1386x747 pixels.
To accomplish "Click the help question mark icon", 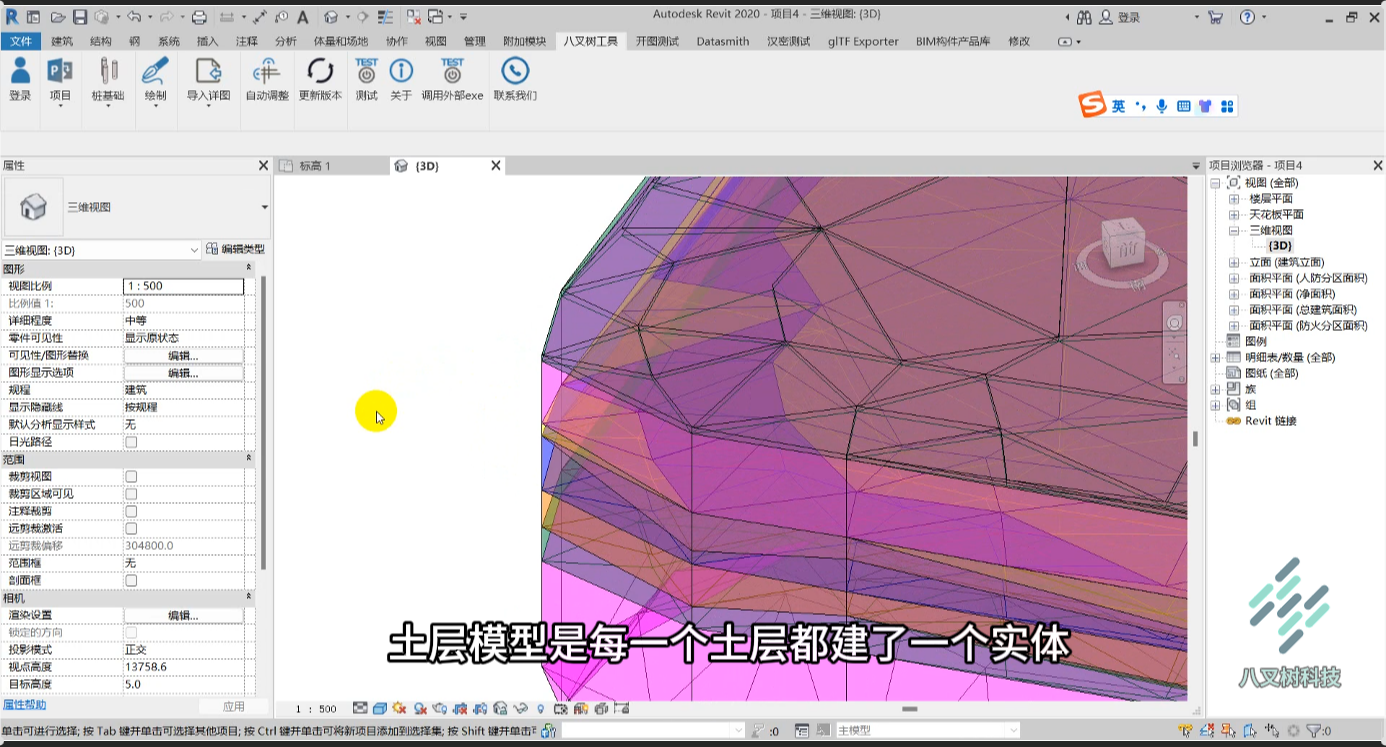I will click(1247, 17).
